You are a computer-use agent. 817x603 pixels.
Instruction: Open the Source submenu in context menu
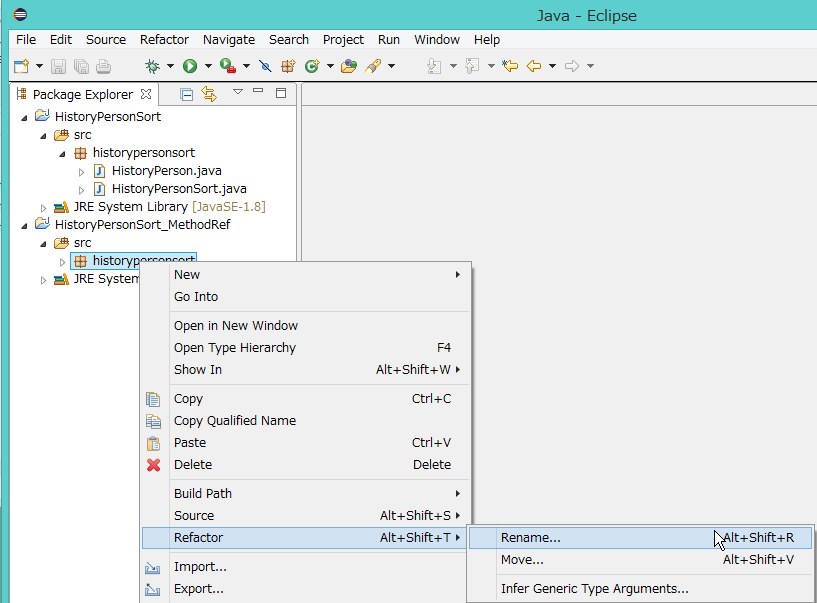tap(306, 515)
